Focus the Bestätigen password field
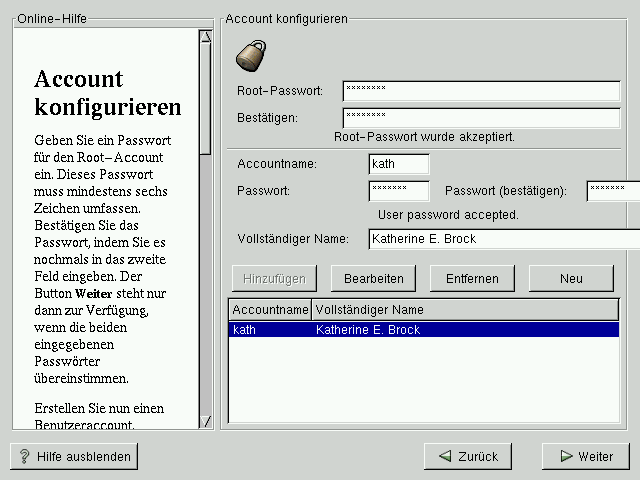Screen dimensions: 640x480 (x=481, y=118)
